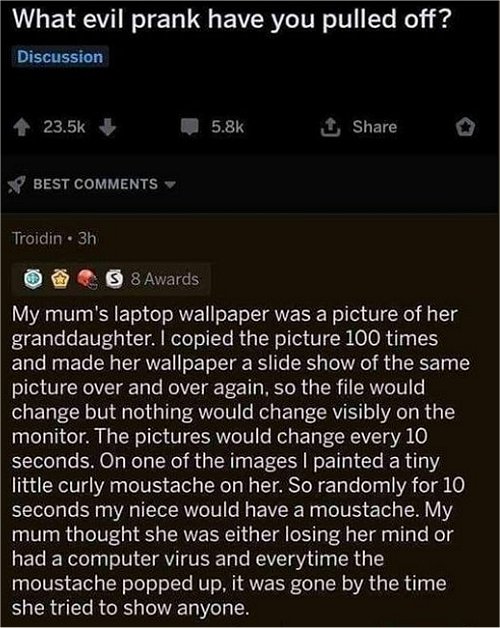View the first teal award icon
Screen dimensions: 500x628
point(33,279)
